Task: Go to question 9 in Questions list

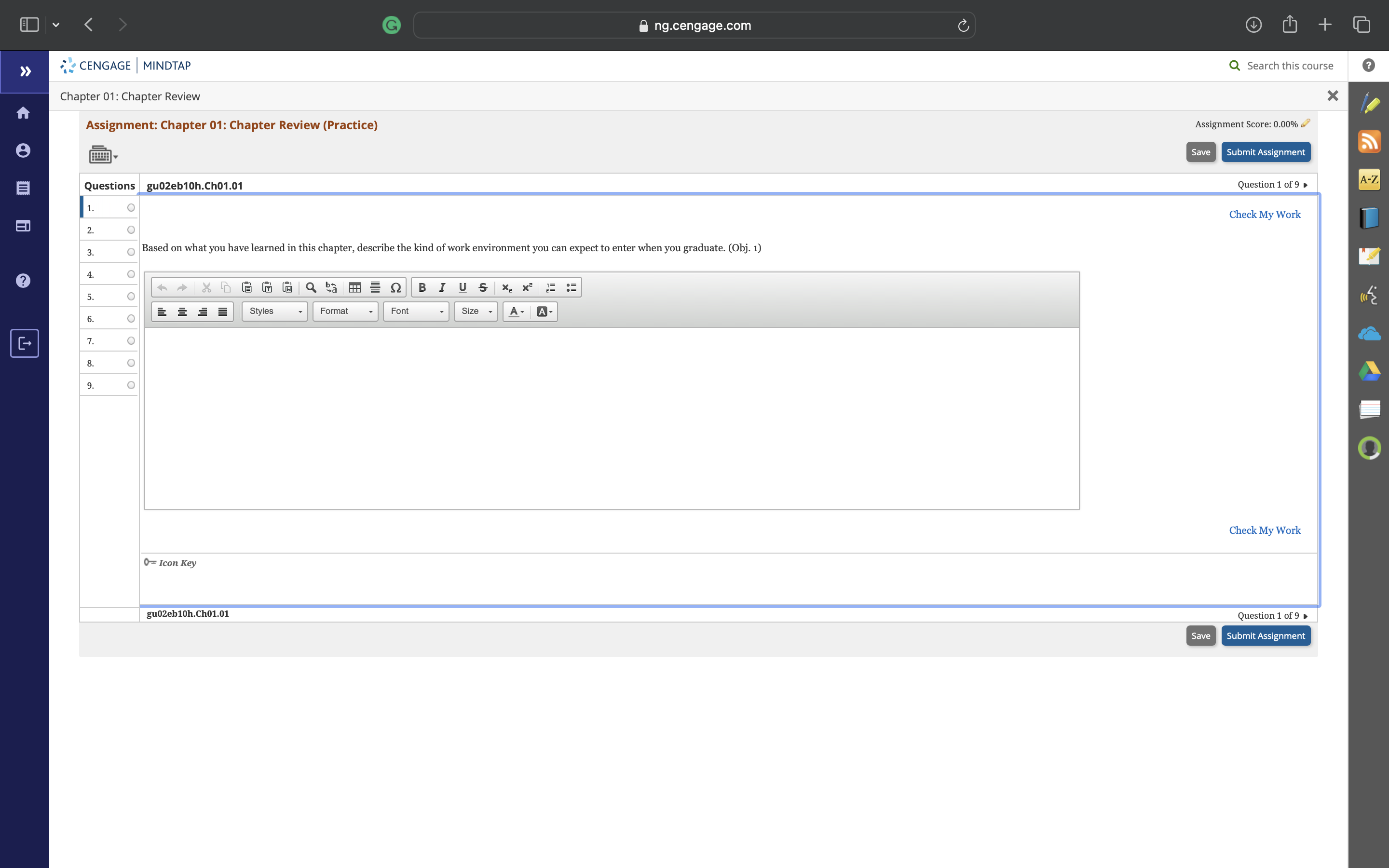Action: [91, 386]
